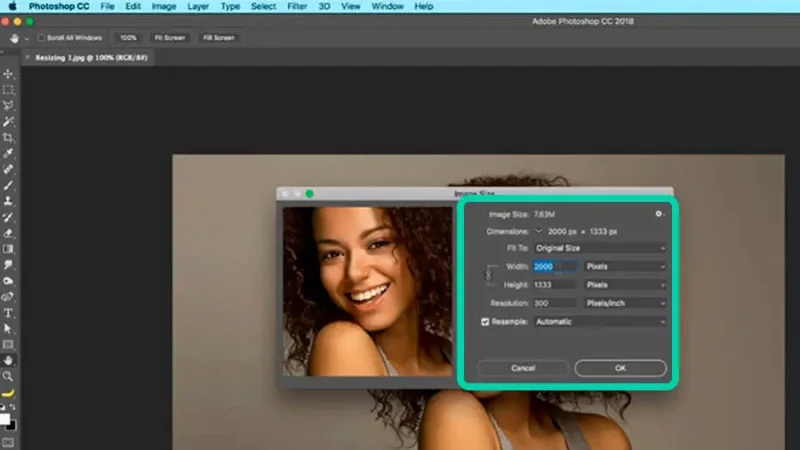Uncheck the Resample checkbox
800x450 pixels.
coord(485,322)
